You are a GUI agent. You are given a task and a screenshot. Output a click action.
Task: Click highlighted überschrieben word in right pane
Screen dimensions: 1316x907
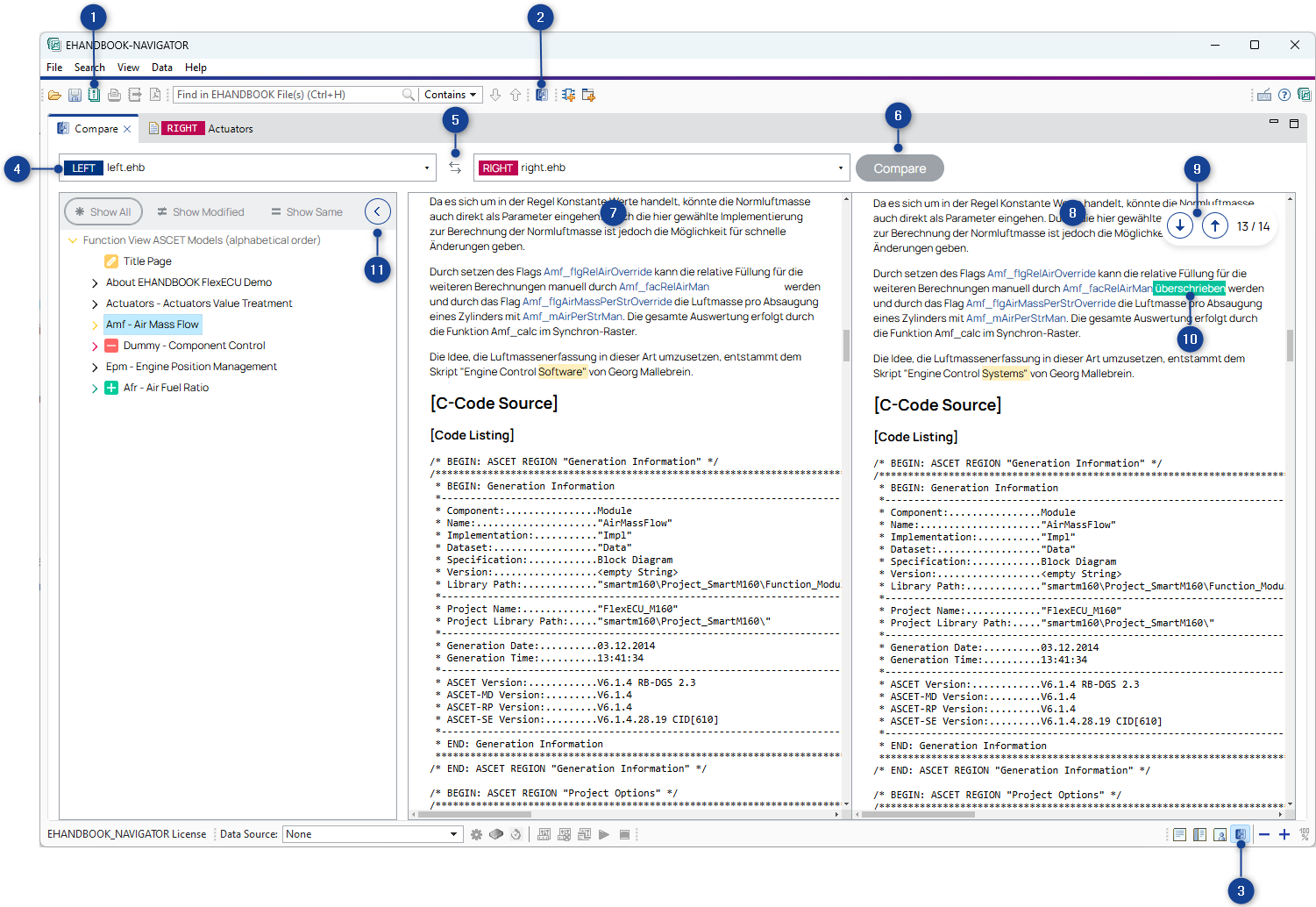[x=1190, y=289]
